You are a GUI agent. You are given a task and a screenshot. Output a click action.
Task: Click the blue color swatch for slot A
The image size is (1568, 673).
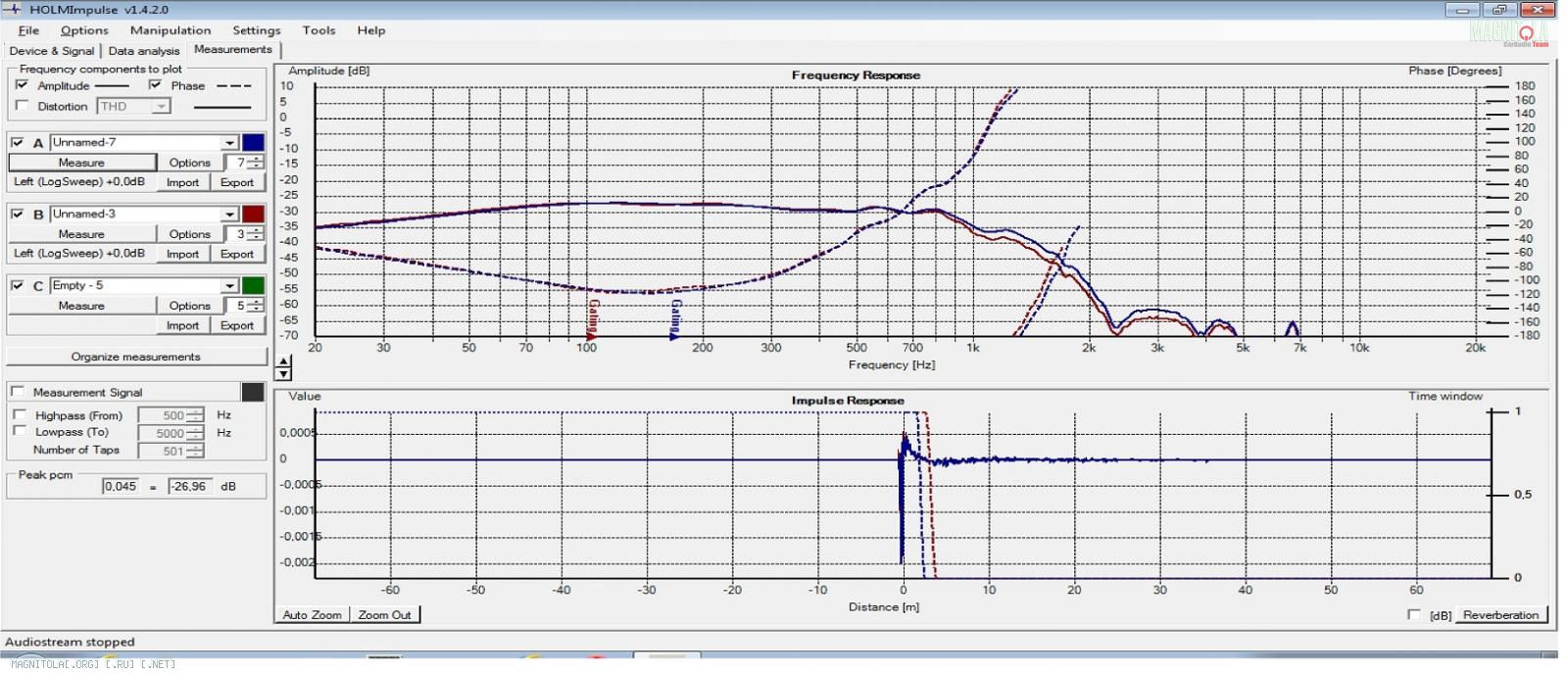click(x=253, y=143)
